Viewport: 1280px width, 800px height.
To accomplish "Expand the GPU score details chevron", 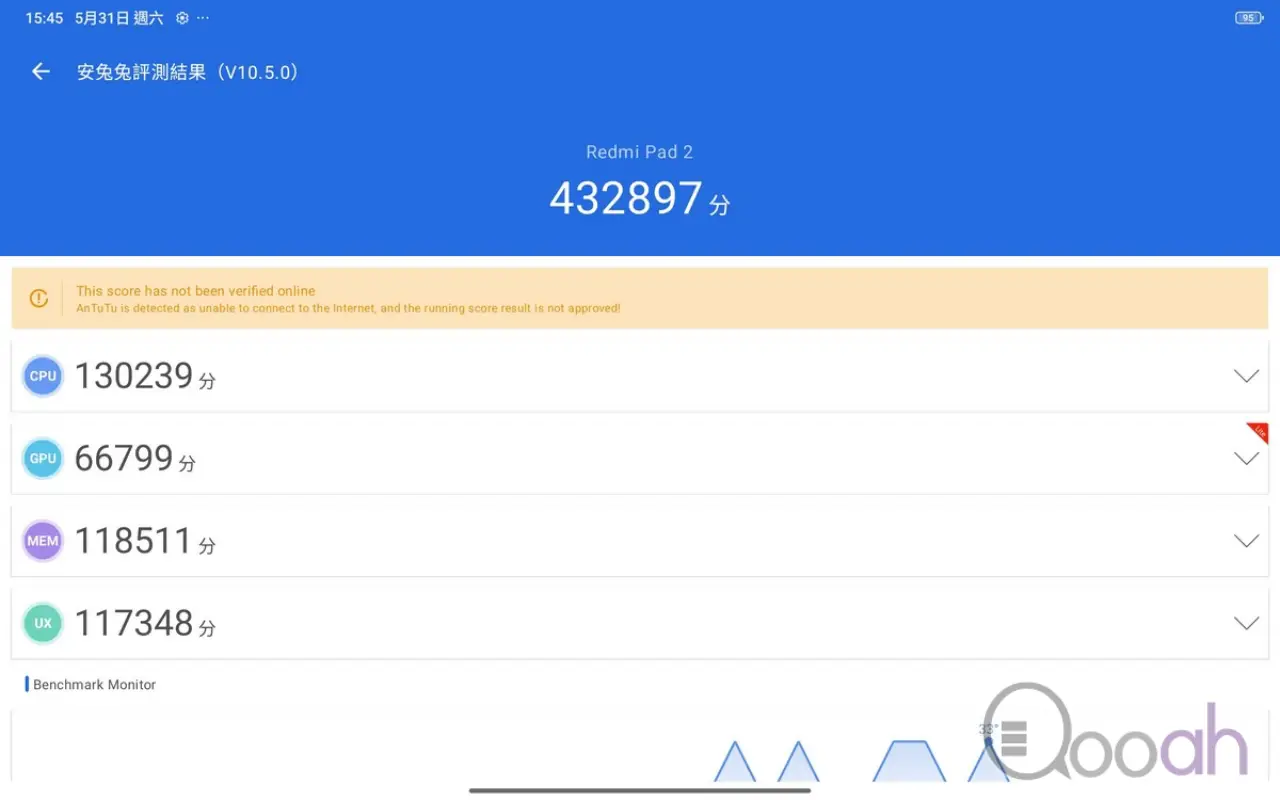I will click(1246, 459).
